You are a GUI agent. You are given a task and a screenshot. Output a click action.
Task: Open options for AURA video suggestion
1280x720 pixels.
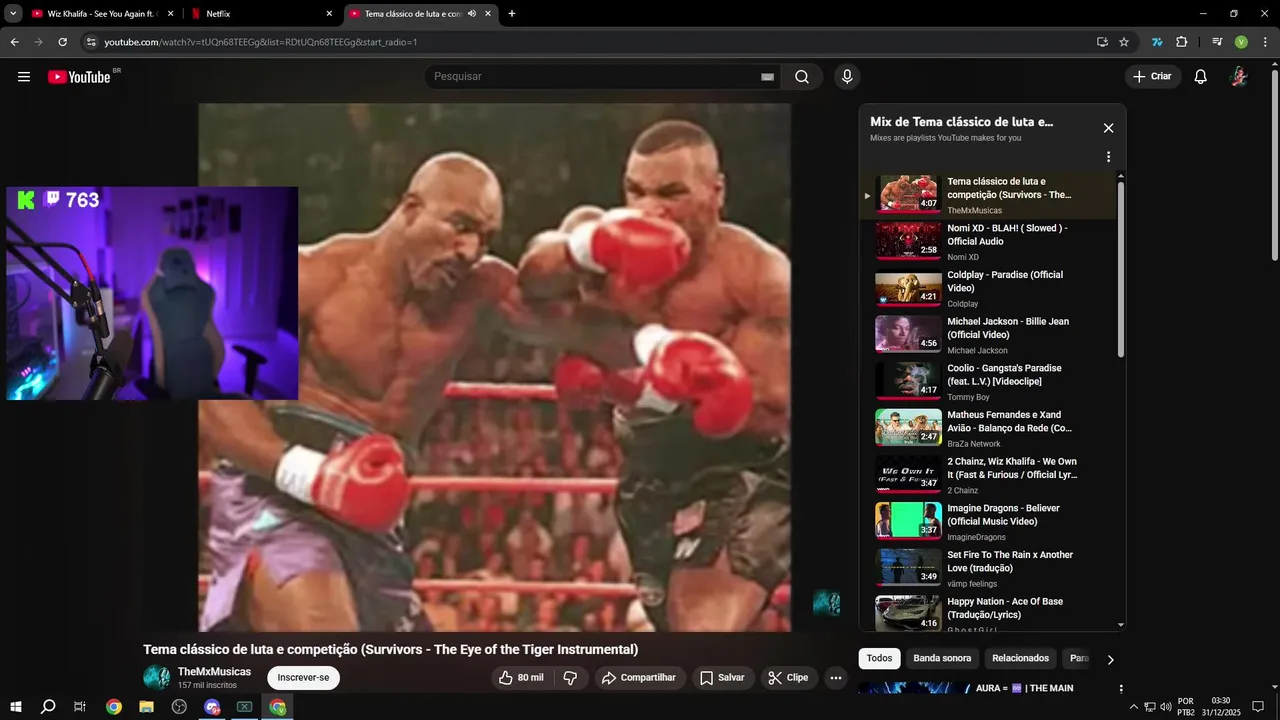point(1121,689)
